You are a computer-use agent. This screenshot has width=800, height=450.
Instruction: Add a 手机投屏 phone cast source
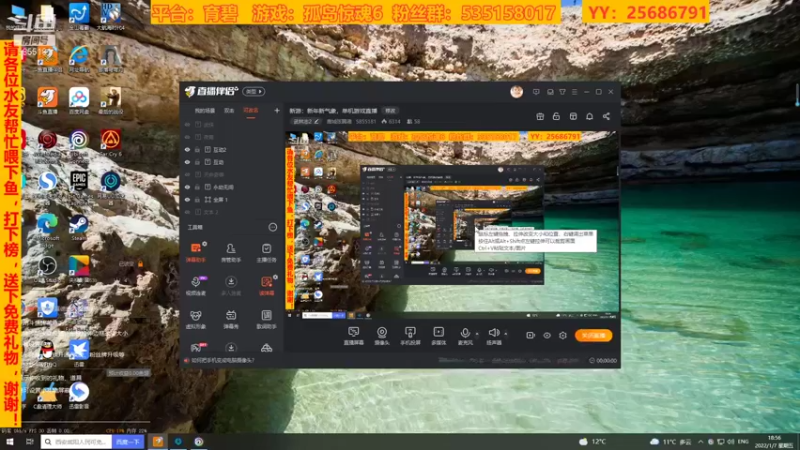tap(410, 336)
